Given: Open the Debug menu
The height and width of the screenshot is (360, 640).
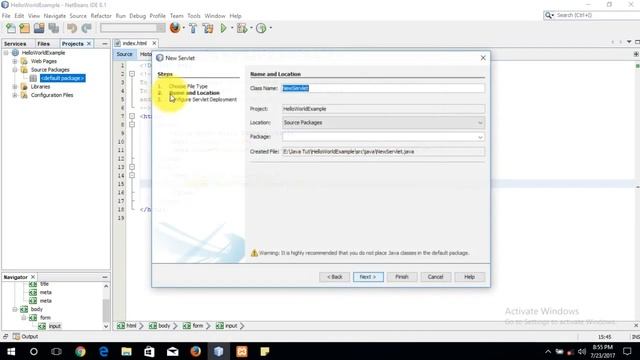Looking at the screenshot, I should (138, 16).
